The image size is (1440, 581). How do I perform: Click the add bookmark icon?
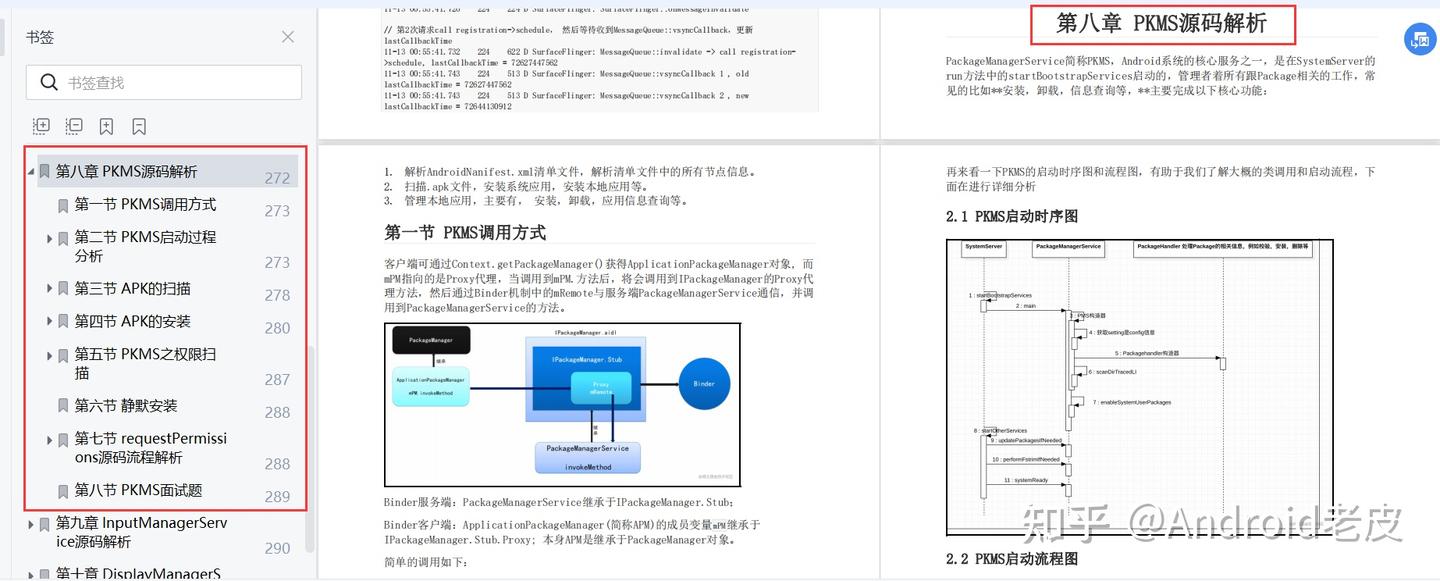[x=105, y=126]
